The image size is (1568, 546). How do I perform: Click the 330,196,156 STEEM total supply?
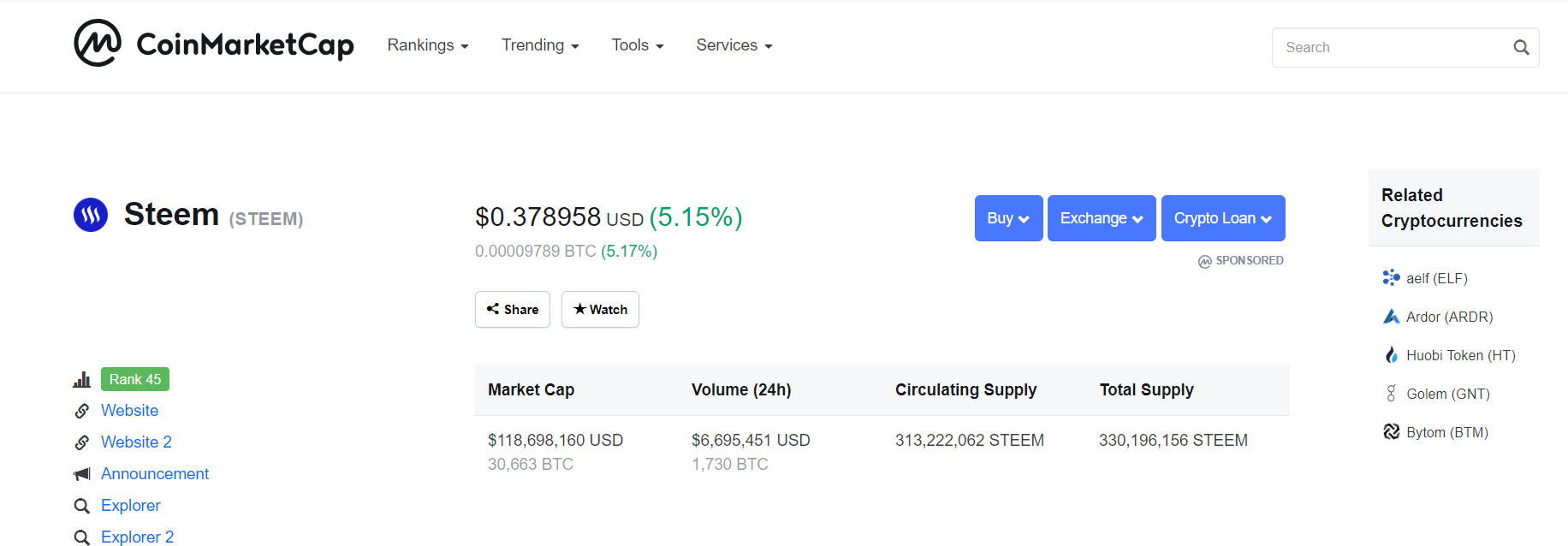coord(1173,440)
